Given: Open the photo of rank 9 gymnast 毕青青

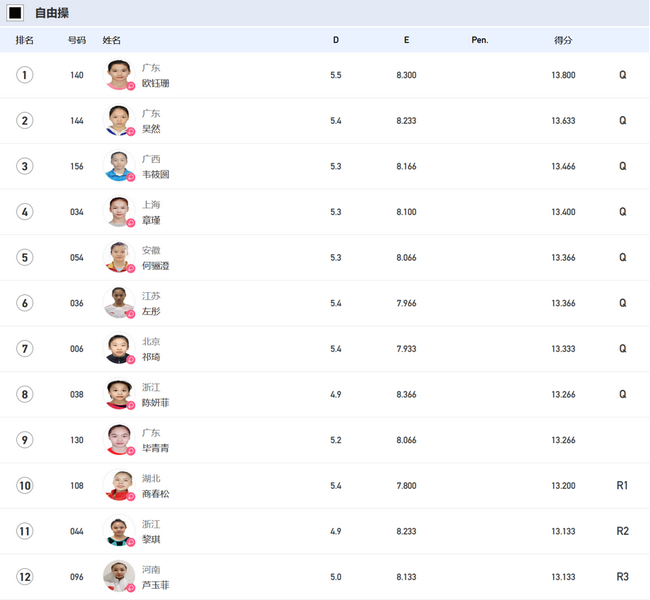Looking at the screenshot, I should click(x=119, y=440).
